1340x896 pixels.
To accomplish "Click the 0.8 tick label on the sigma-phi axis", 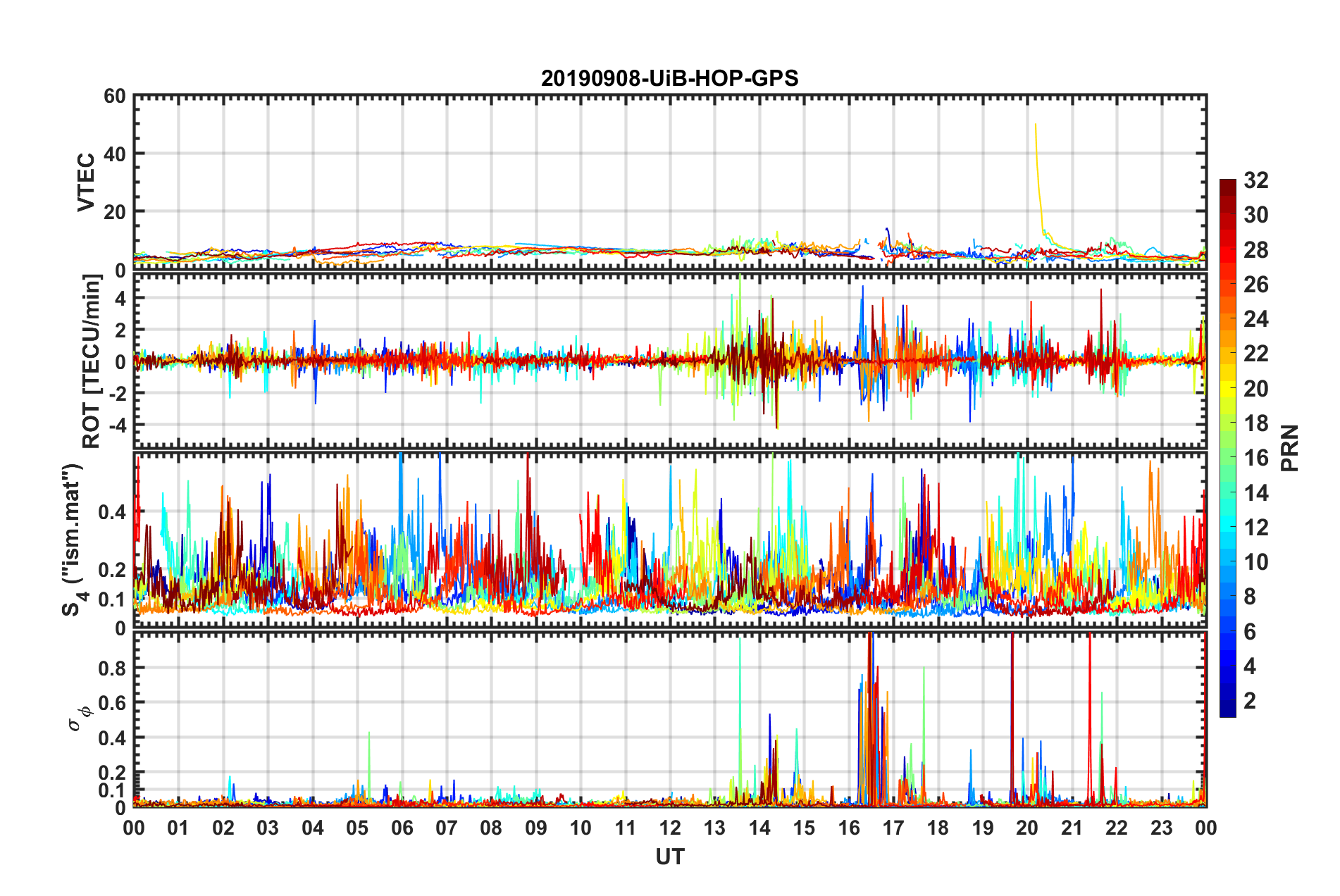I will click(115, 668).
